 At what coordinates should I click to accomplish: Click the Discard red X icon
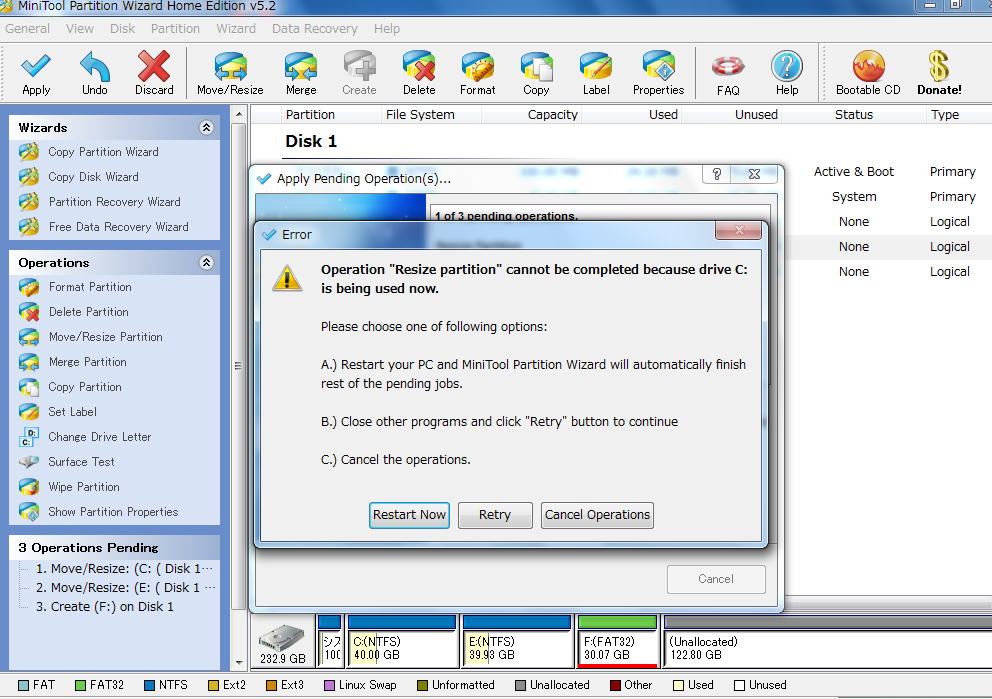point(154,66)
